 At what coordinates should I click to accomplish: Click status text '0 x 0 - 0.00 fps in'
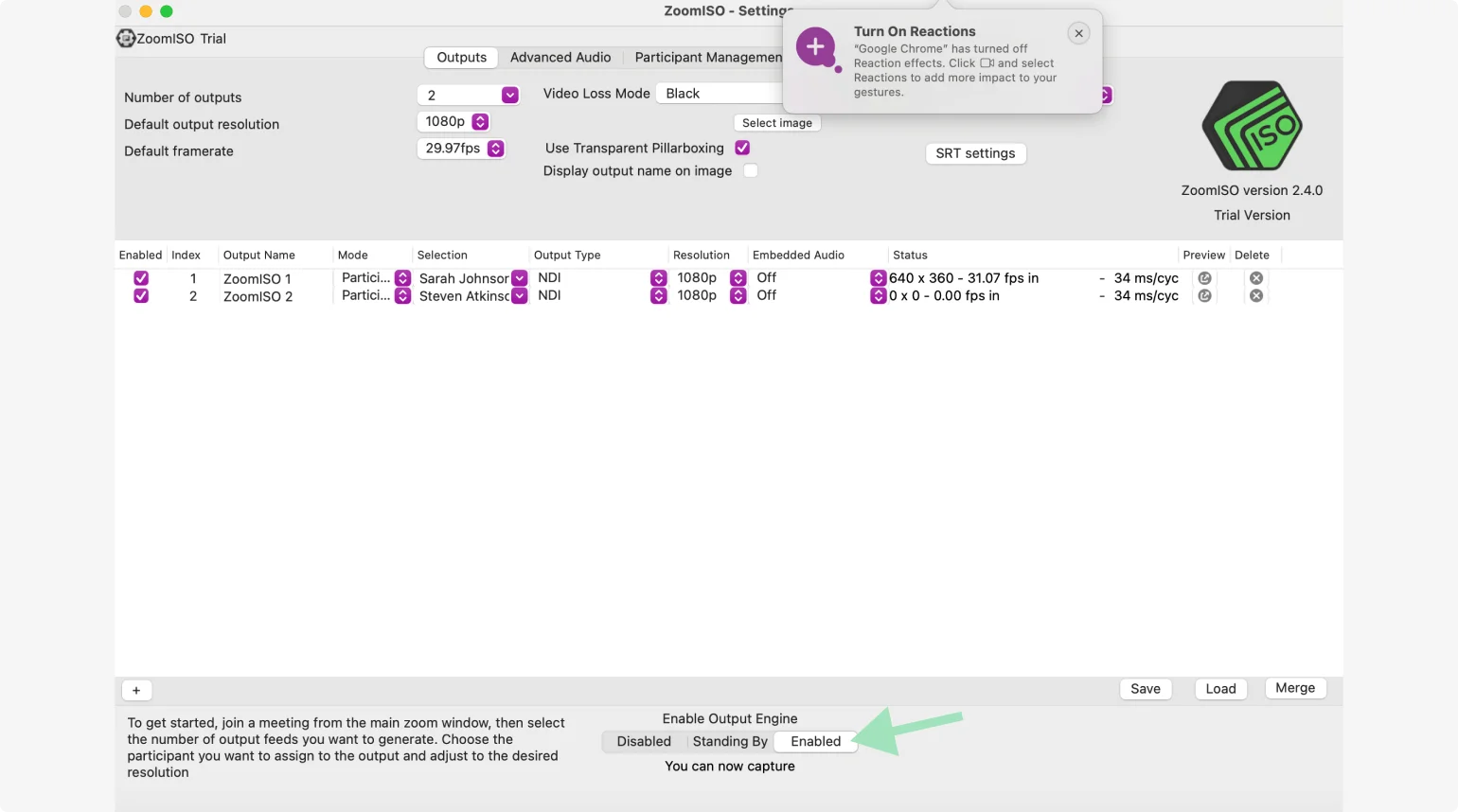[944, 295]
